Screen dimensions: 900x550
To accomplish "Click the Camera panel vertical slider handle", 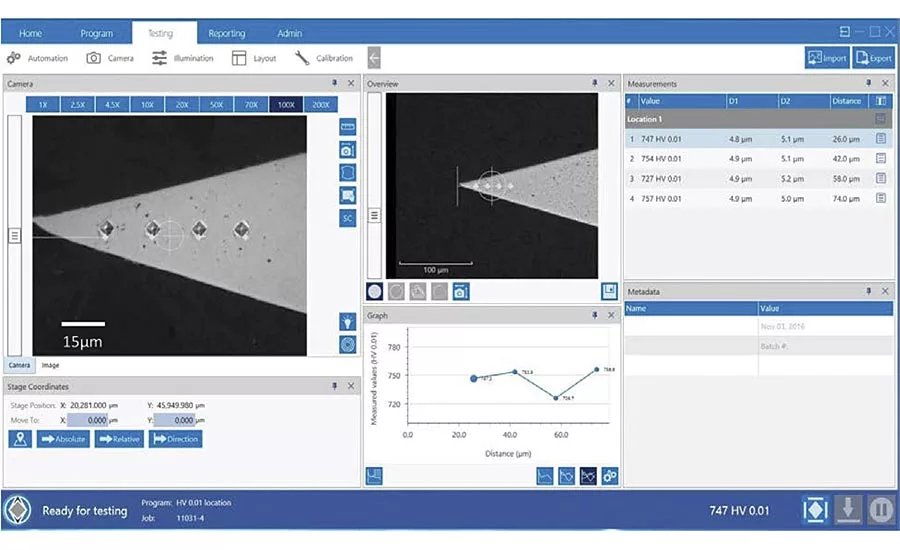I will pos(14,235).
